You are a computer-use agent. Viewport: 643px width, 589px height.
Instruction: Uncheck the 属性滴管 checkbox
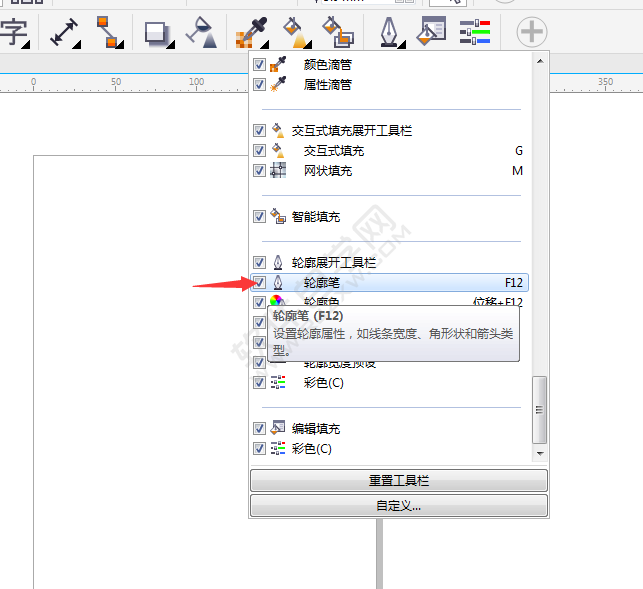click(259, 84)
